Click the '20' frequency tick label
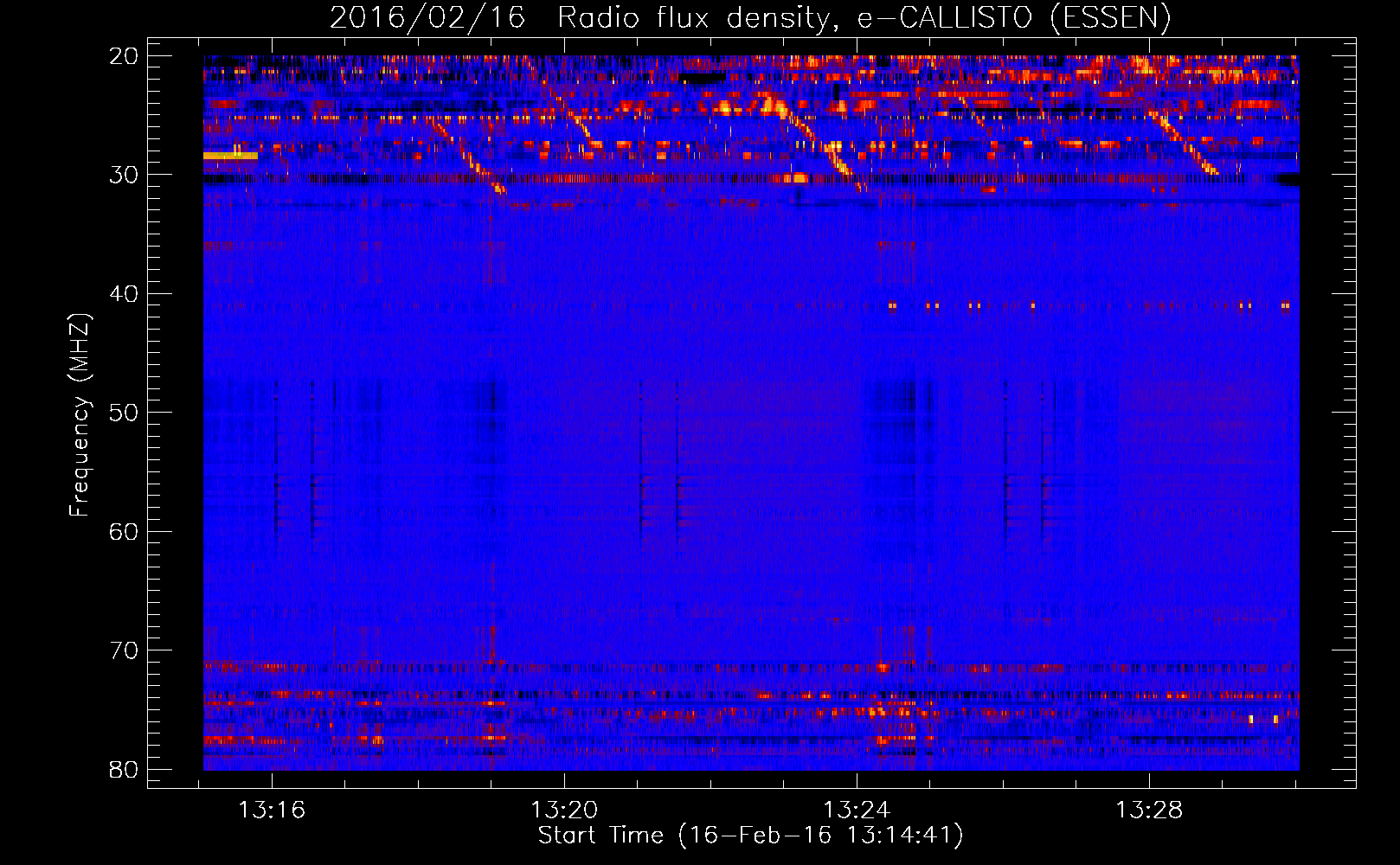 point(124,56)
